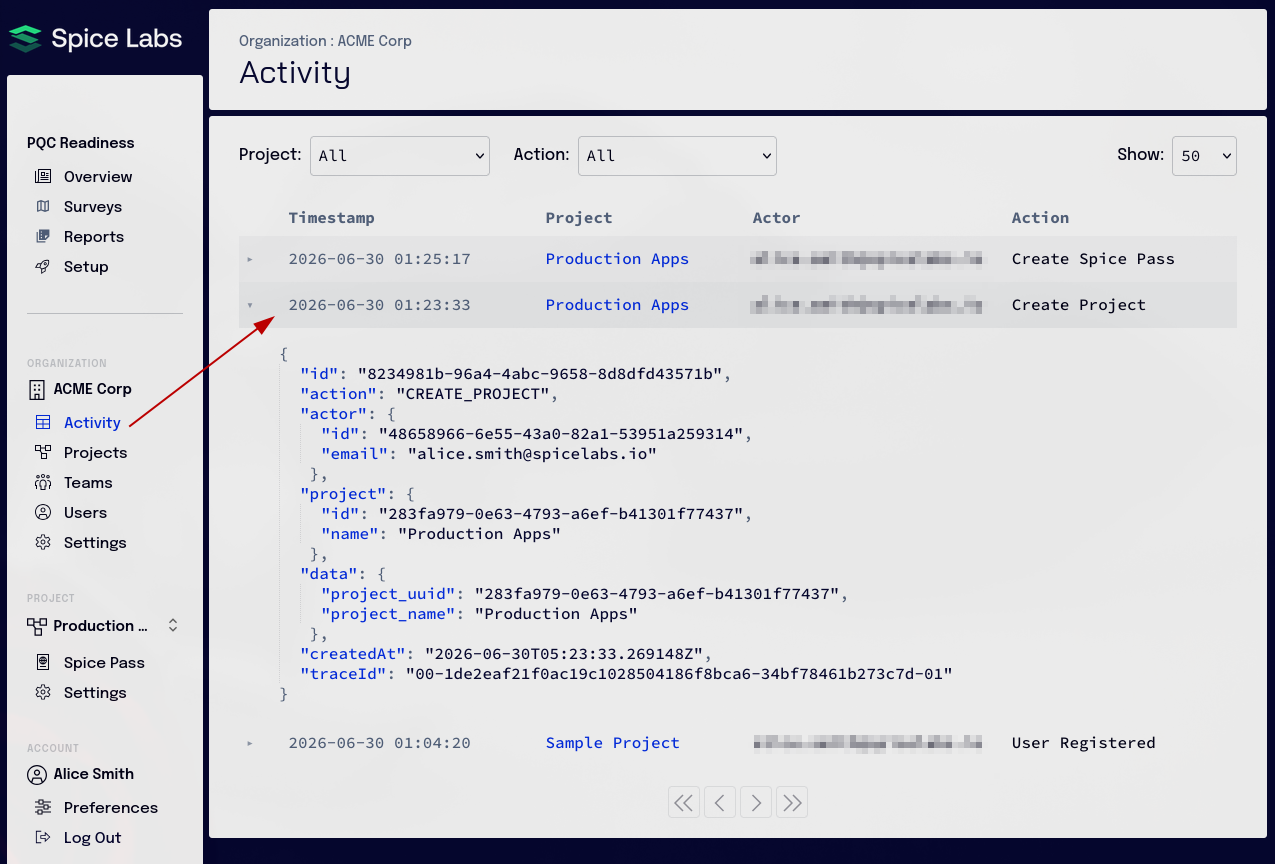Click the Action column header
Image resolution: width=1275 pixels, height=864 pixels.
(1040, 218)
